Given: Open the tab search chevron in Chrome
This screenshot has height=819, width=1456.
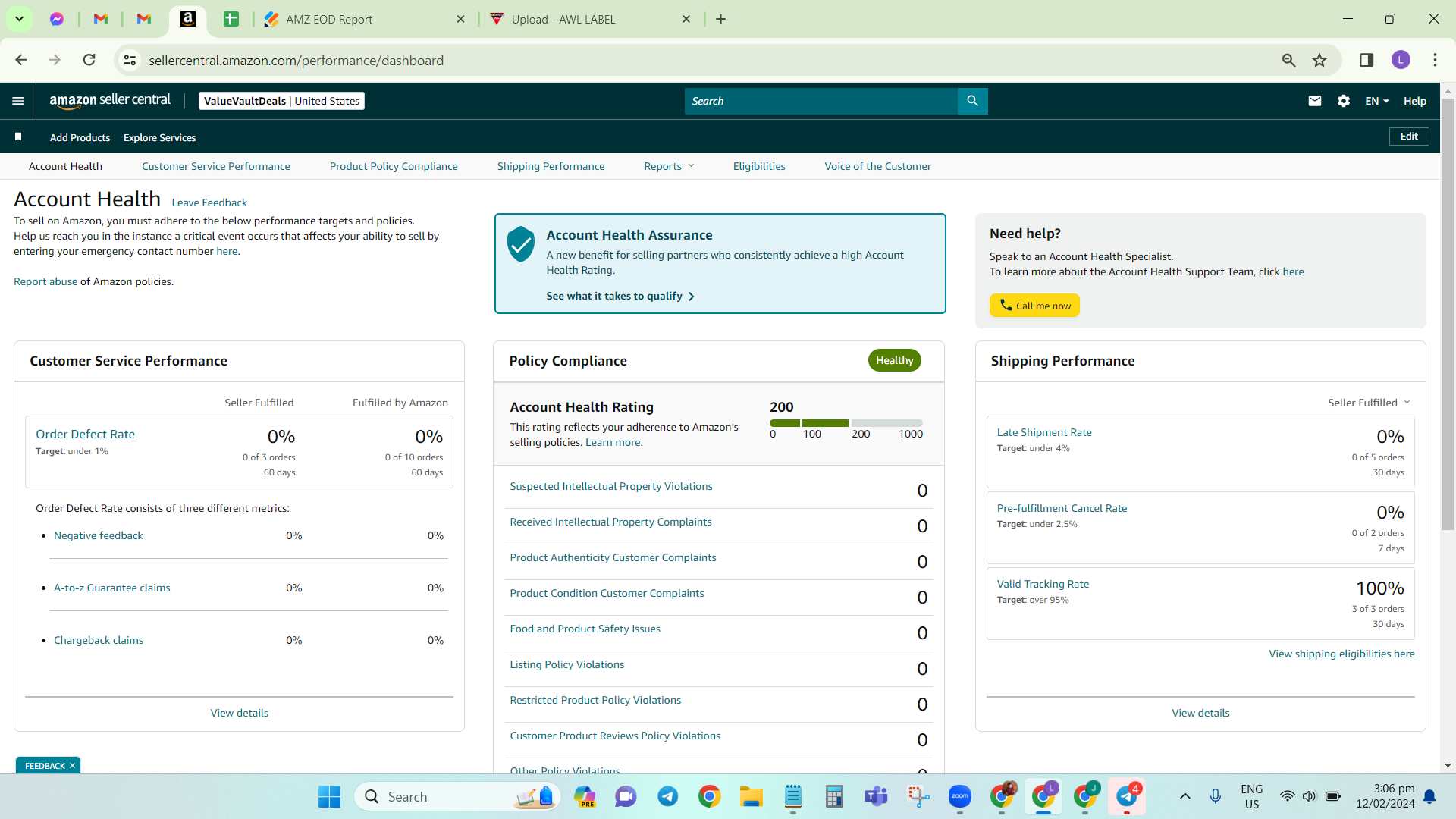Looking at the screenshot, I should pos(19,19).
